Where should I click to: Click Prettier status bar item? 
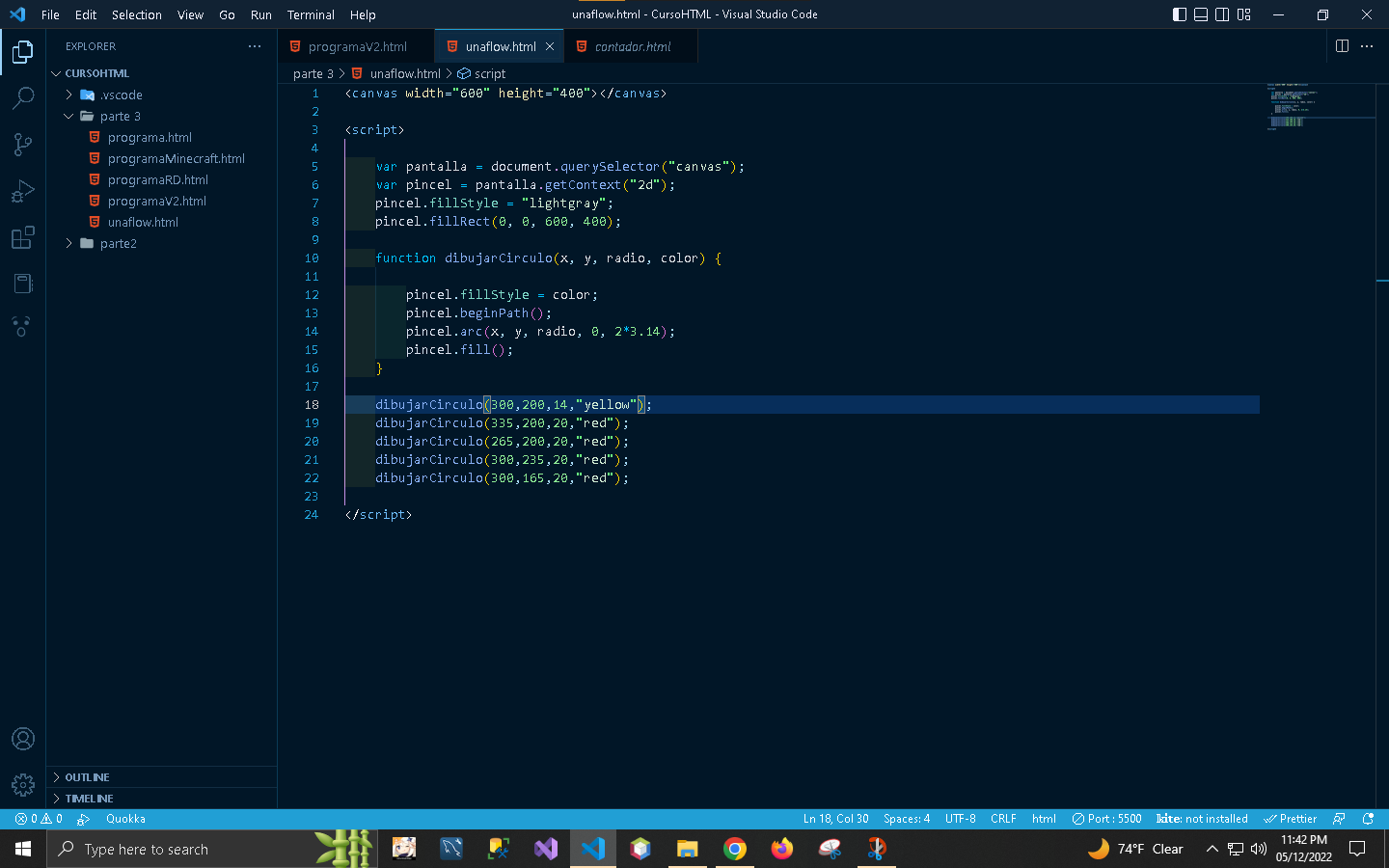coord(1291,819)
